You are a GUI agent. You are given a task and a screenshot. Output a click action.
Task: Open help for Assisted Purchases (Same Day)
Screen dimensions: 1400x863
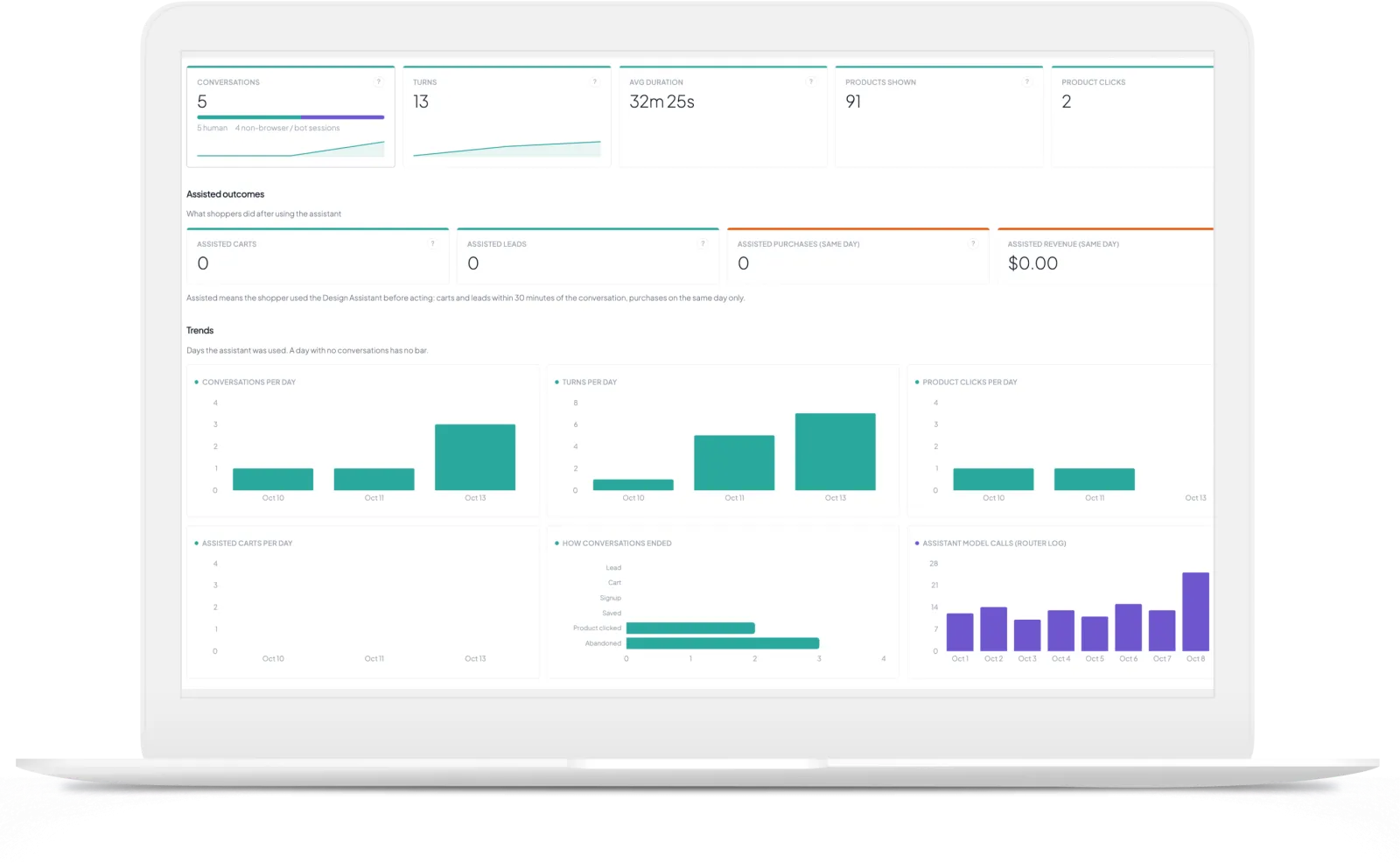[973, 244]
